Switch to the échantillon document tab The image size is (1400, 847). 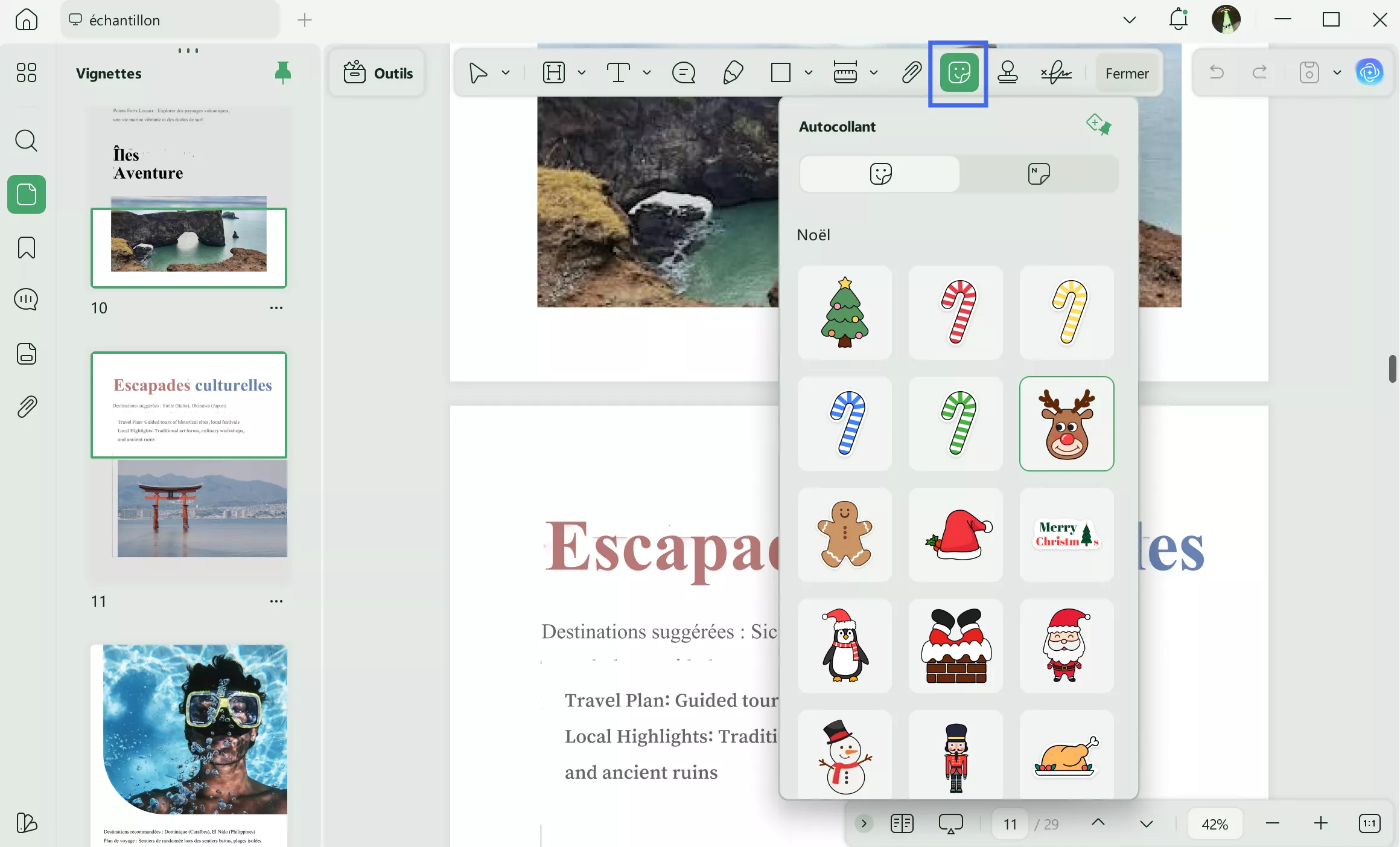pos(124,20)
